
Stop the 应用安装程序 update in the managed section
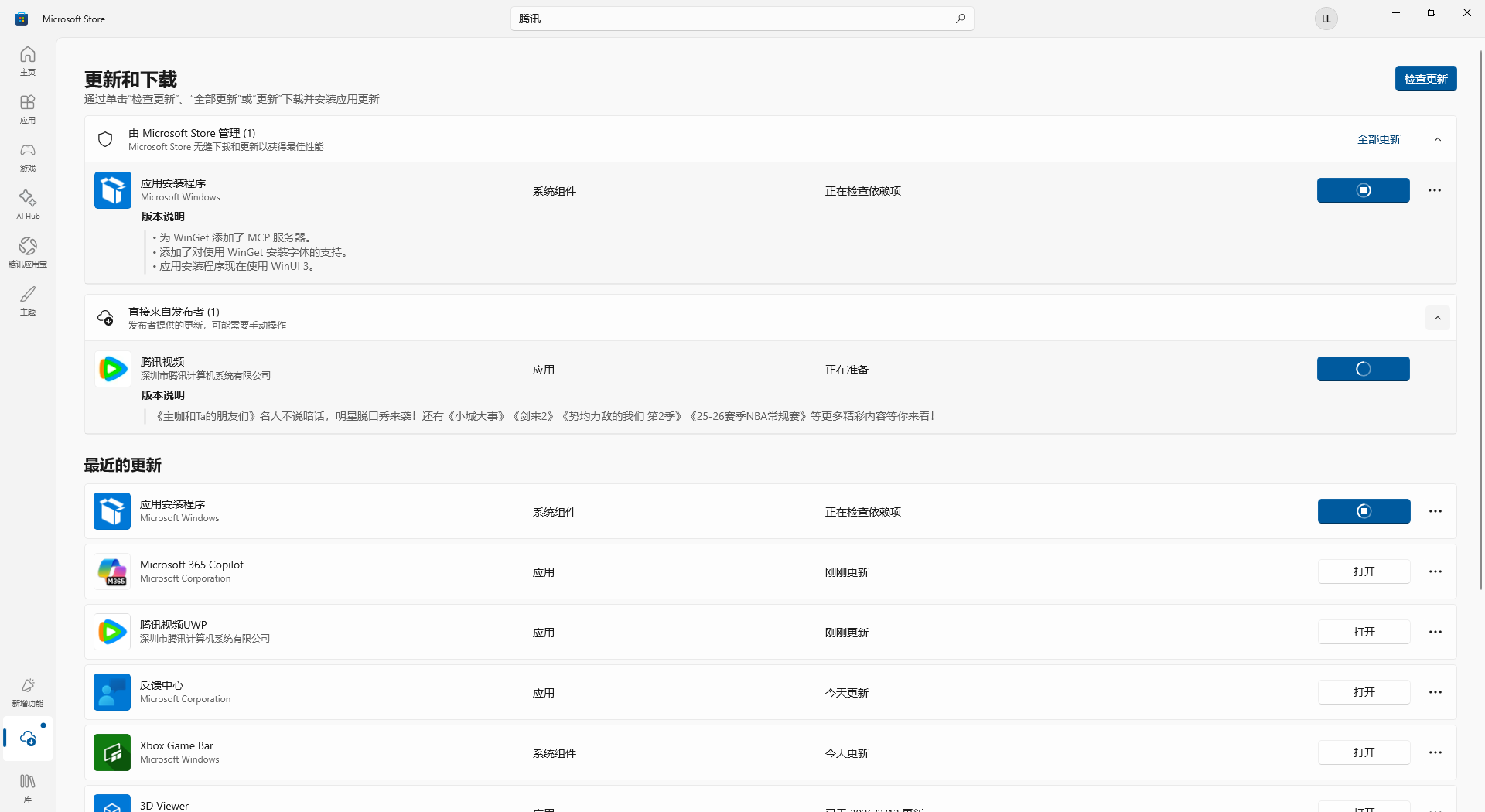1363,190
